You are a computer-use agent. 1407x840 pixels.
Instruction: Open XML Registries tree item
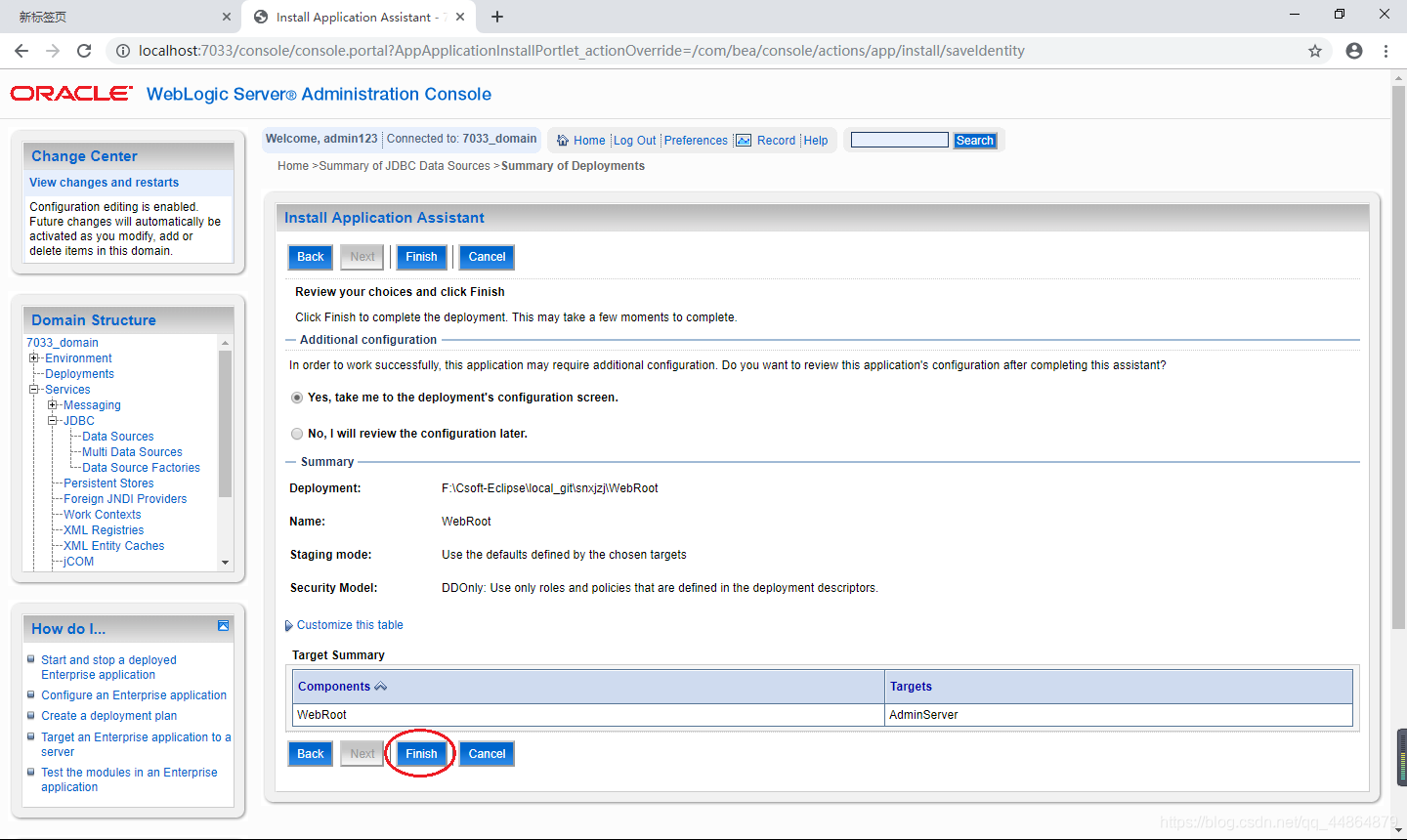tap(104, 530)
